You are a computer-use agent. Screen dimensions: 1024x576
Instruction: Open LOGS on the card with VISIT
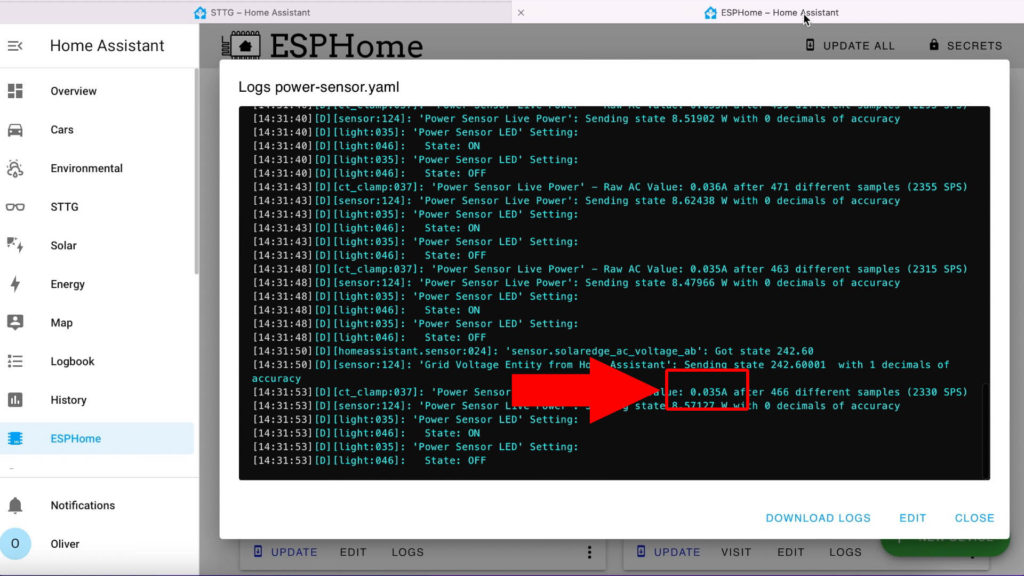[x=846, y=552]
